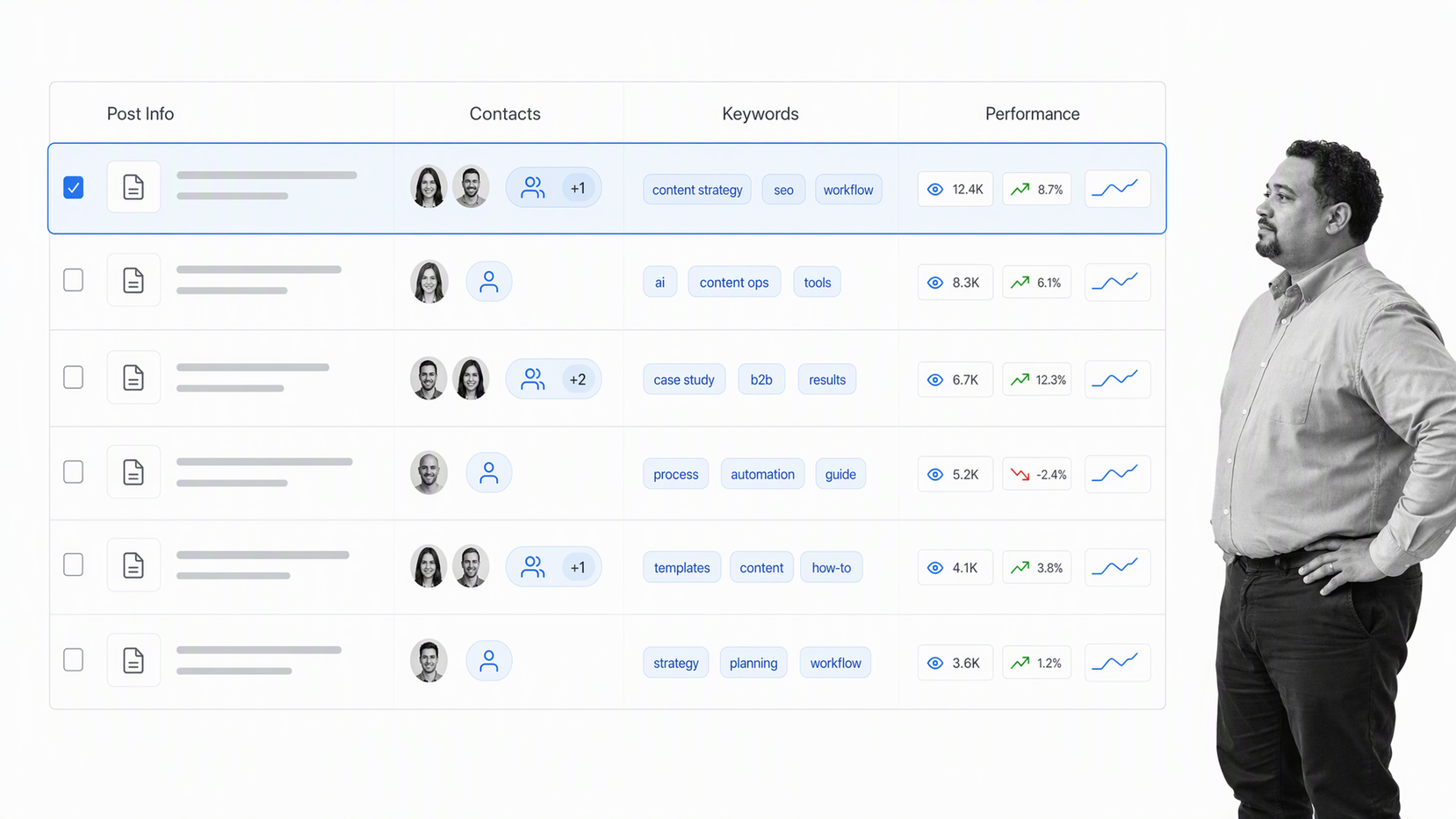Click the 'content strategy' keyword tag
1456x819 pixels.
(697, 190)
